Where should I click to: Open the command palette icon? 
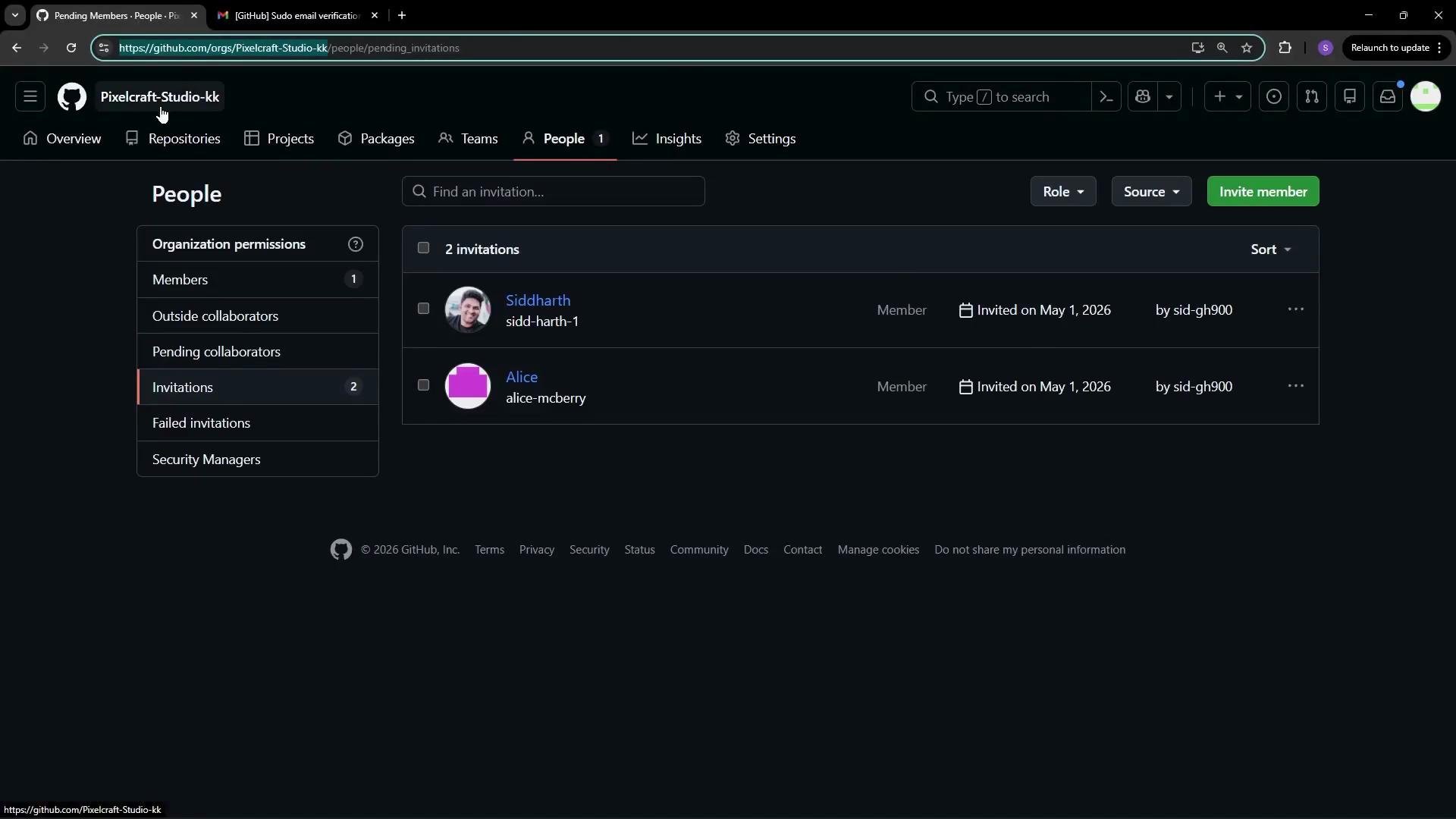pyautogui.click(x=1106, y=97)
